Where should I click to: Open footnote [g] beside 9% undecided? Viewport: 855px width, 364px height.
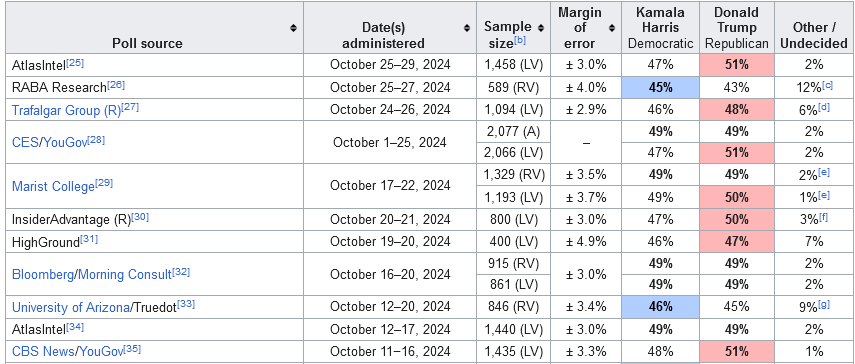824,305
